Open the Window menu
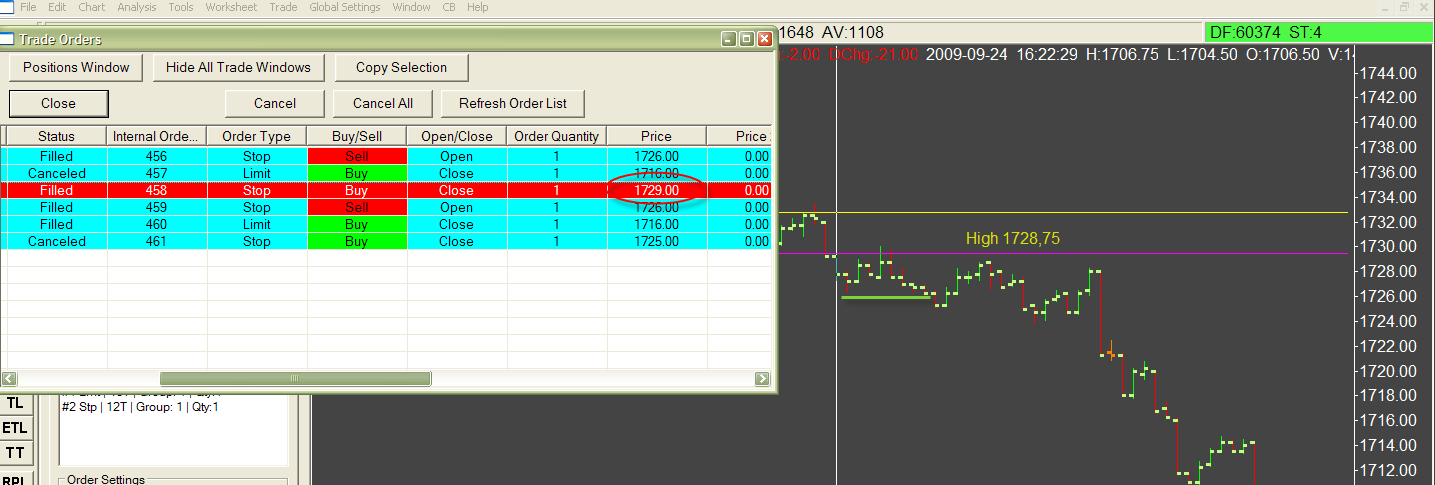This screenshot has height=485, width=1435. tap(411, 7)
